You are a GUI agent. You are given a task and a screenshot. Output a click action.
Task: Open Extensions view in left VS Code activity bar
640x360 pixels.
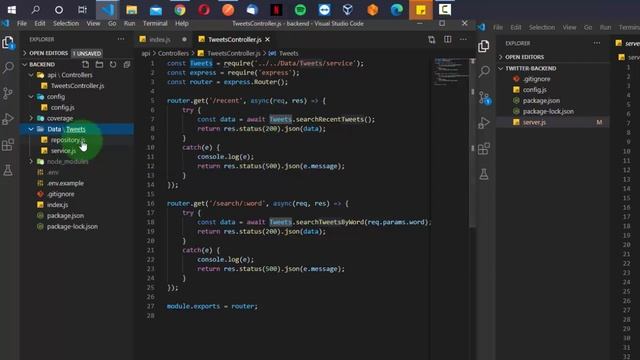[8, 144]
